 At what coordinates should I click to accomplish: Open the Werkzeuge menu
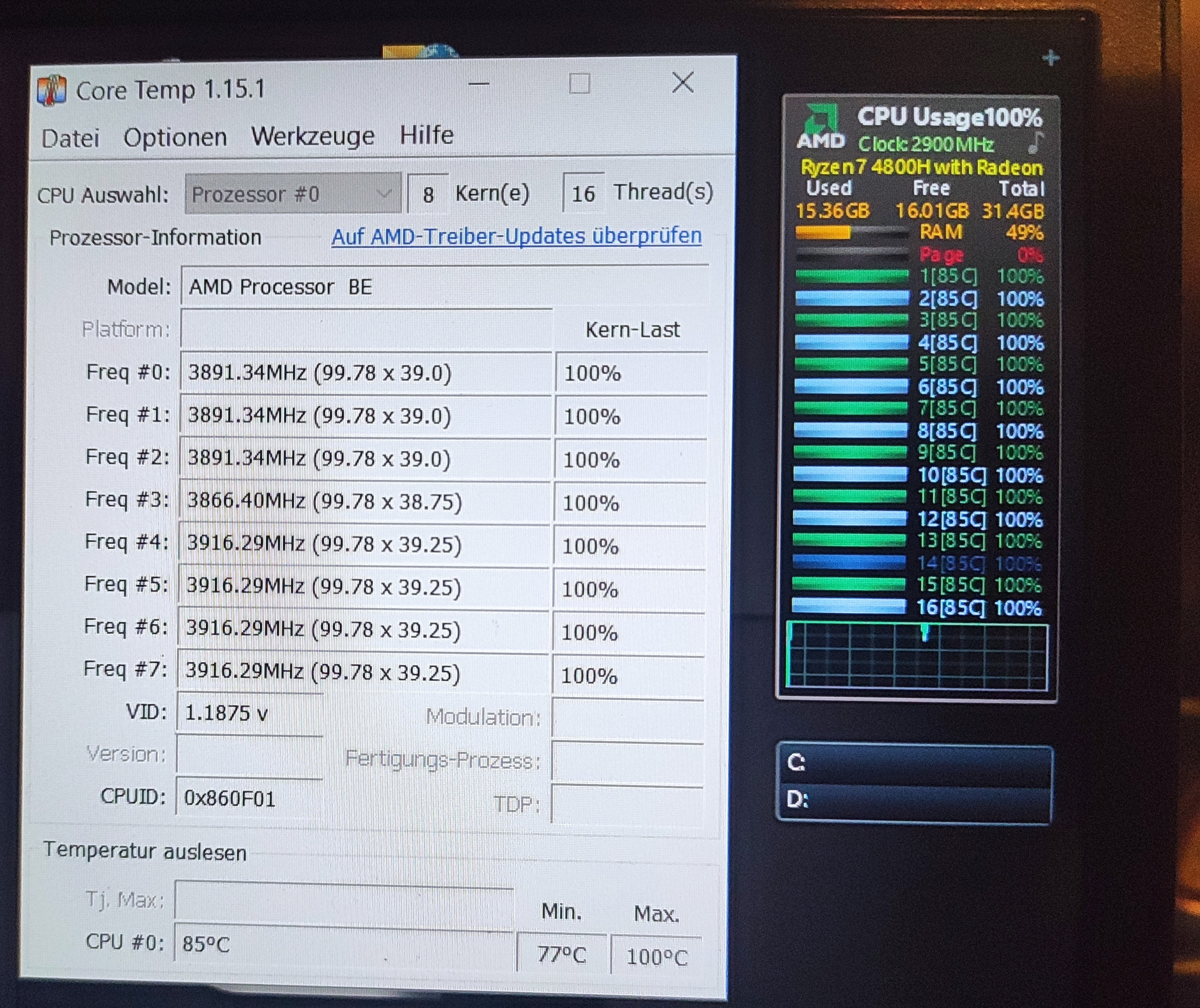click(312, 136)
